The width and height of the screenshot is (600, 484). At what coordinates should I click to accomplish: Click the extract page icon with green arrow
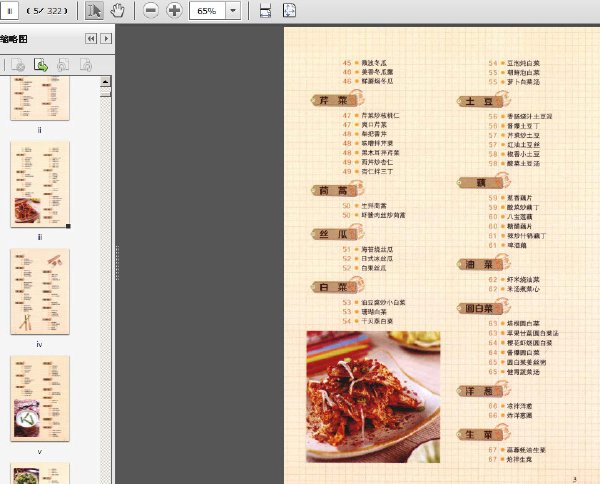tap(41, 65)
